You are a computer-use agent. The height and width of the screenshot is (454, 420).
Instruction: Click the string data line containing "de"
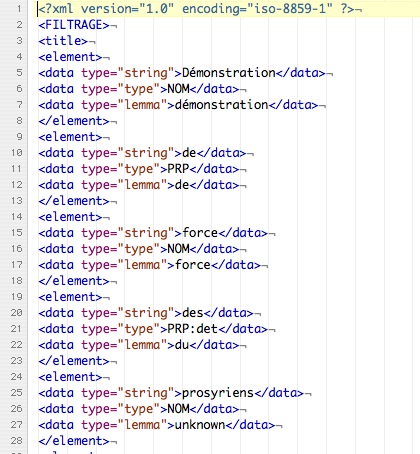142,153
